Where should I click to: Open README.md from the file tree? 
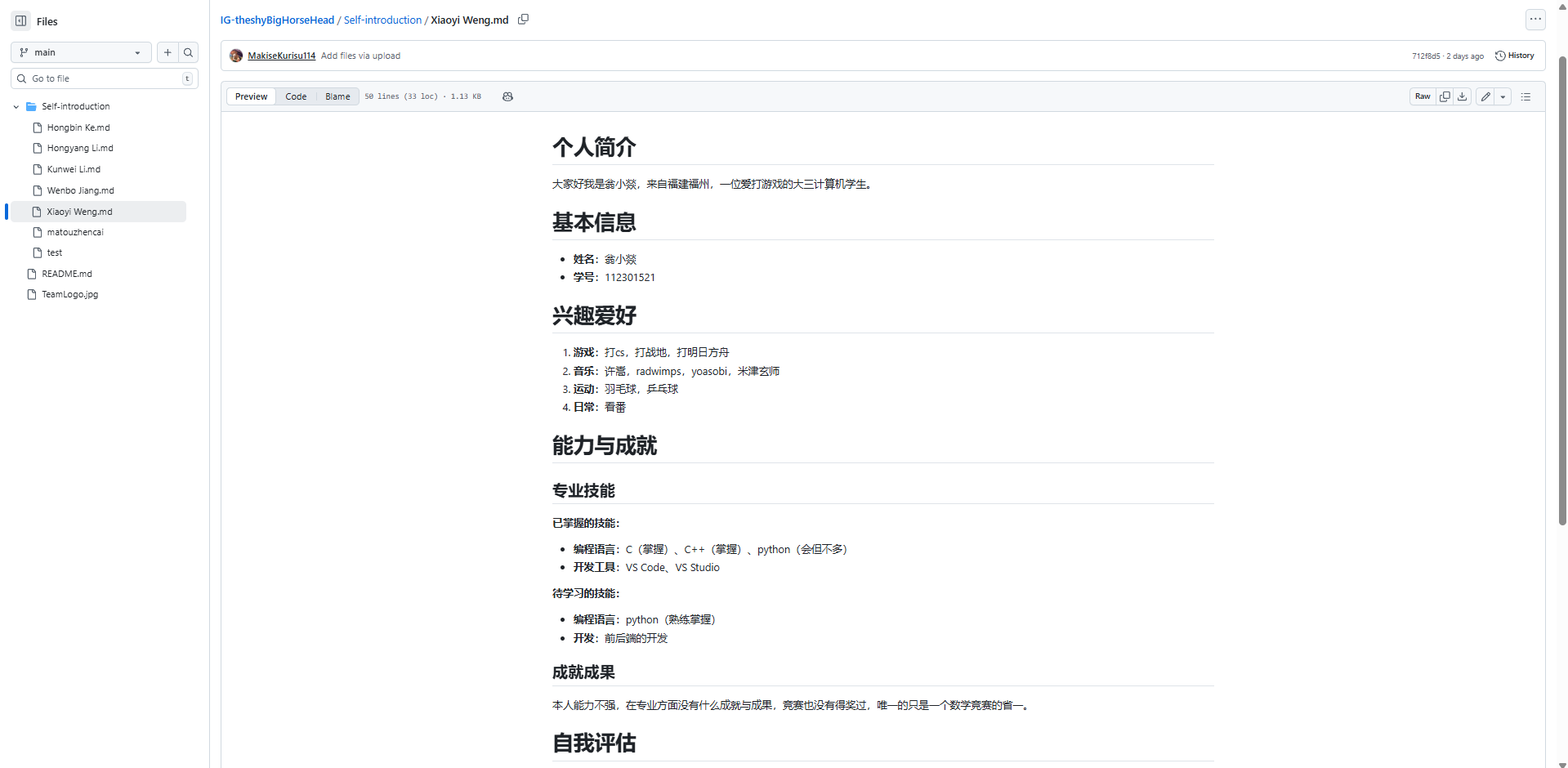pos(66,274)
